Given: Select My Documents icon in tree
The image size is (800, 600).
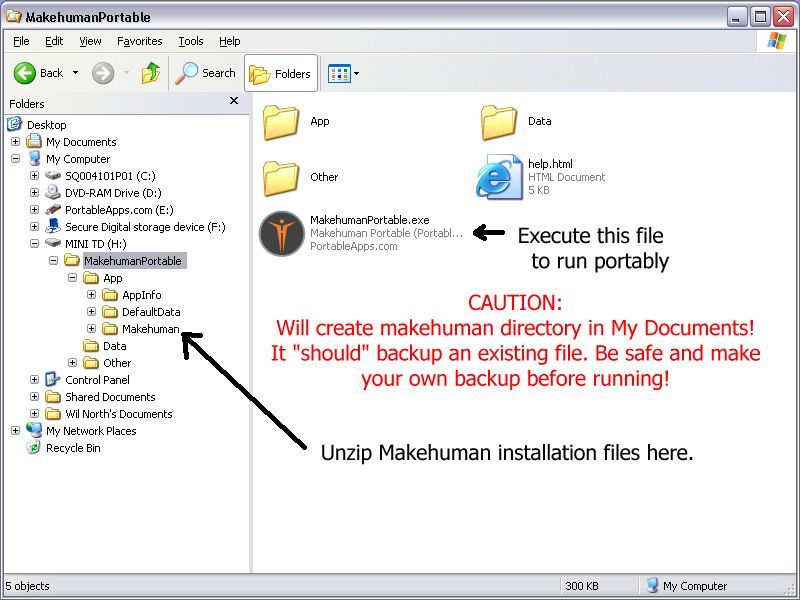Looking at the screenshot, I should pos(34,141).
